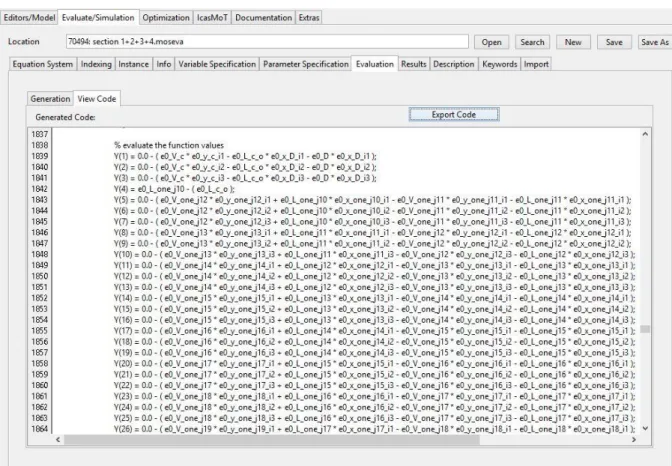This screenshot has height=466, width=672.
Task: Go to Variable Specification tab
Action: [217, 64]
